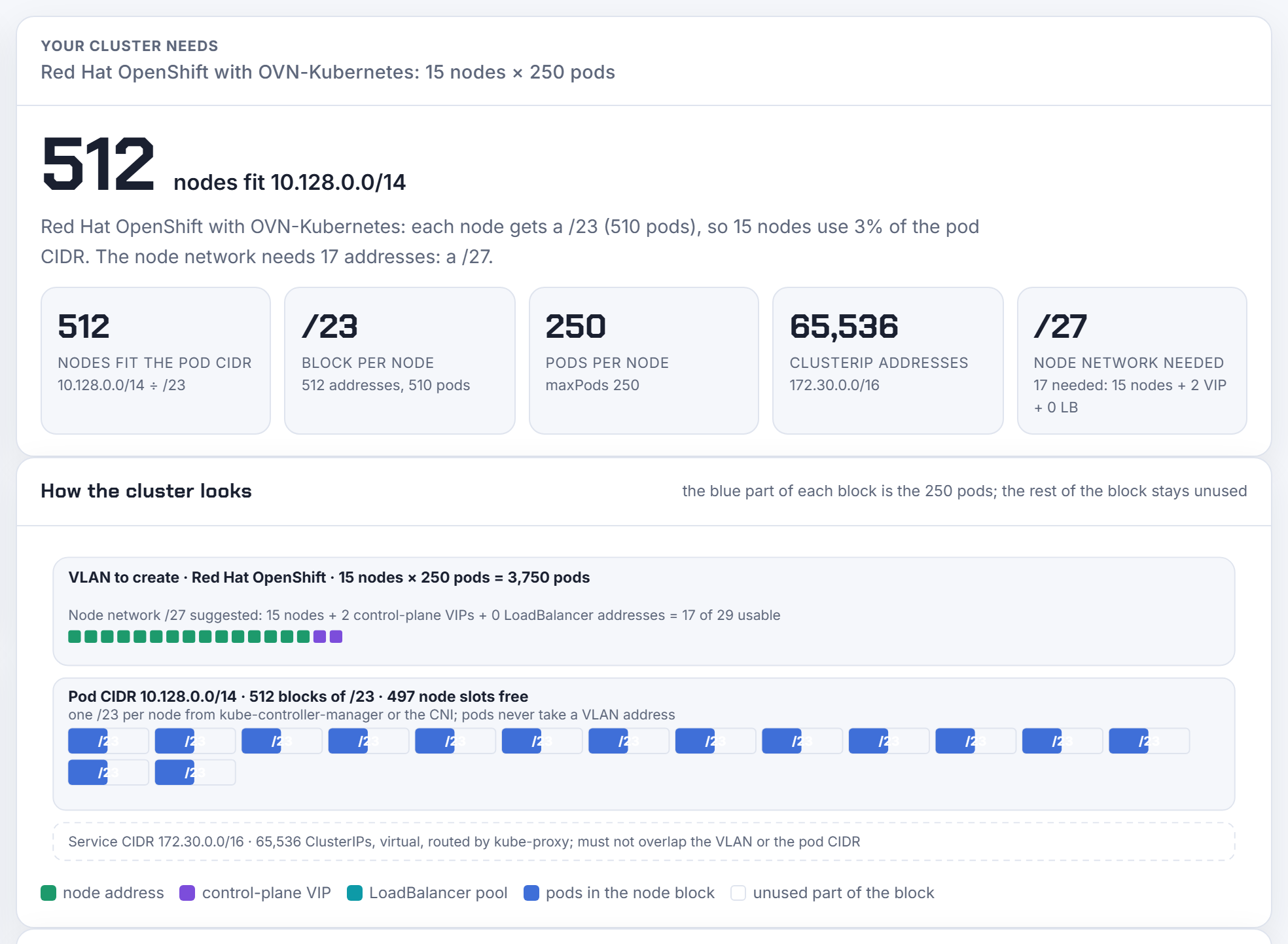The image size is (1288, 944).
Task: Click the 'Nodes fit the pod CIDR' card
Action: 156,361
